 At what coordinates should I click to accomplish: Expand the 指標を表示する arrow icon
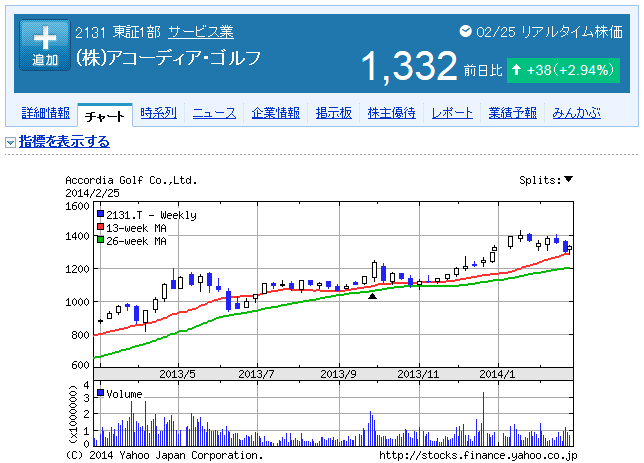(x=10, y=143)
